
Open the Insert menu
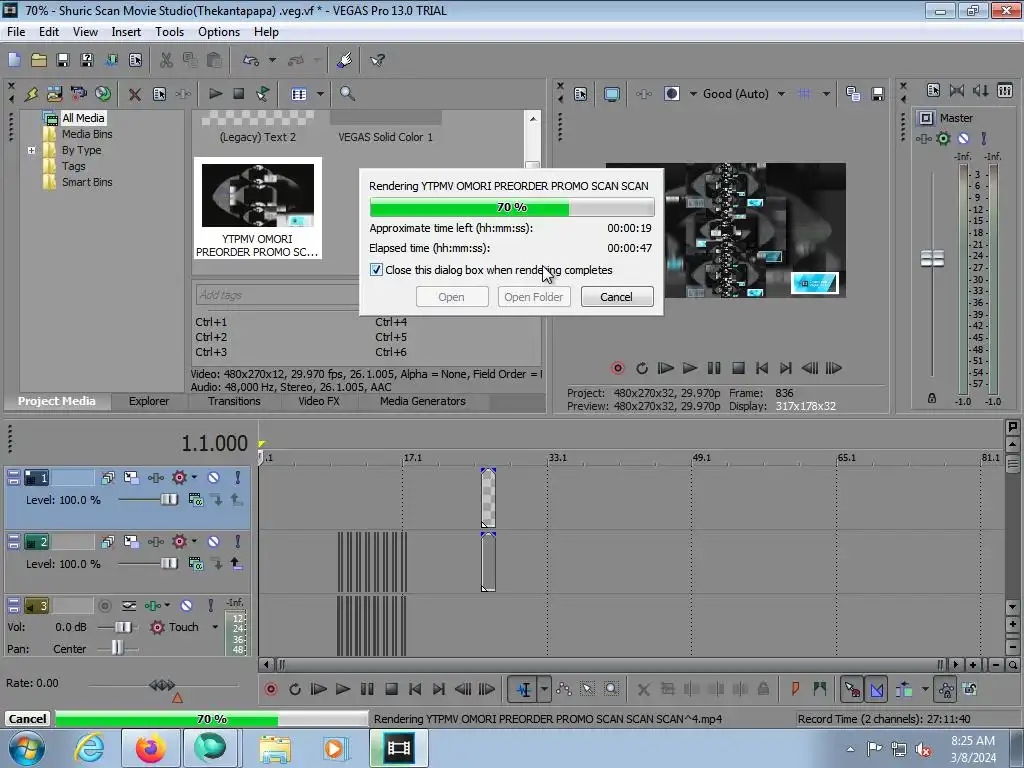coord(126,32)
